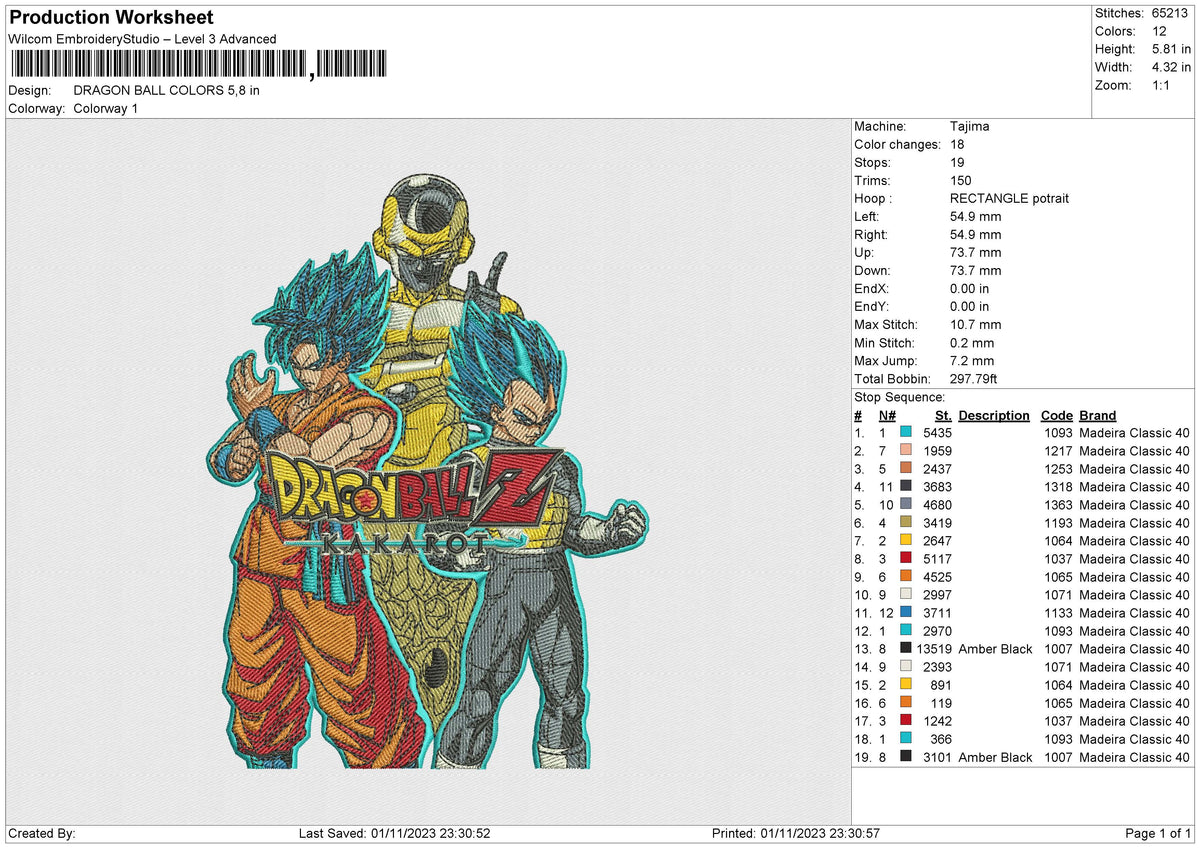Select 'Page 1 of 1' in footer
Viewport: 1200px width, 848px height.
click(x=1158, y=834)
